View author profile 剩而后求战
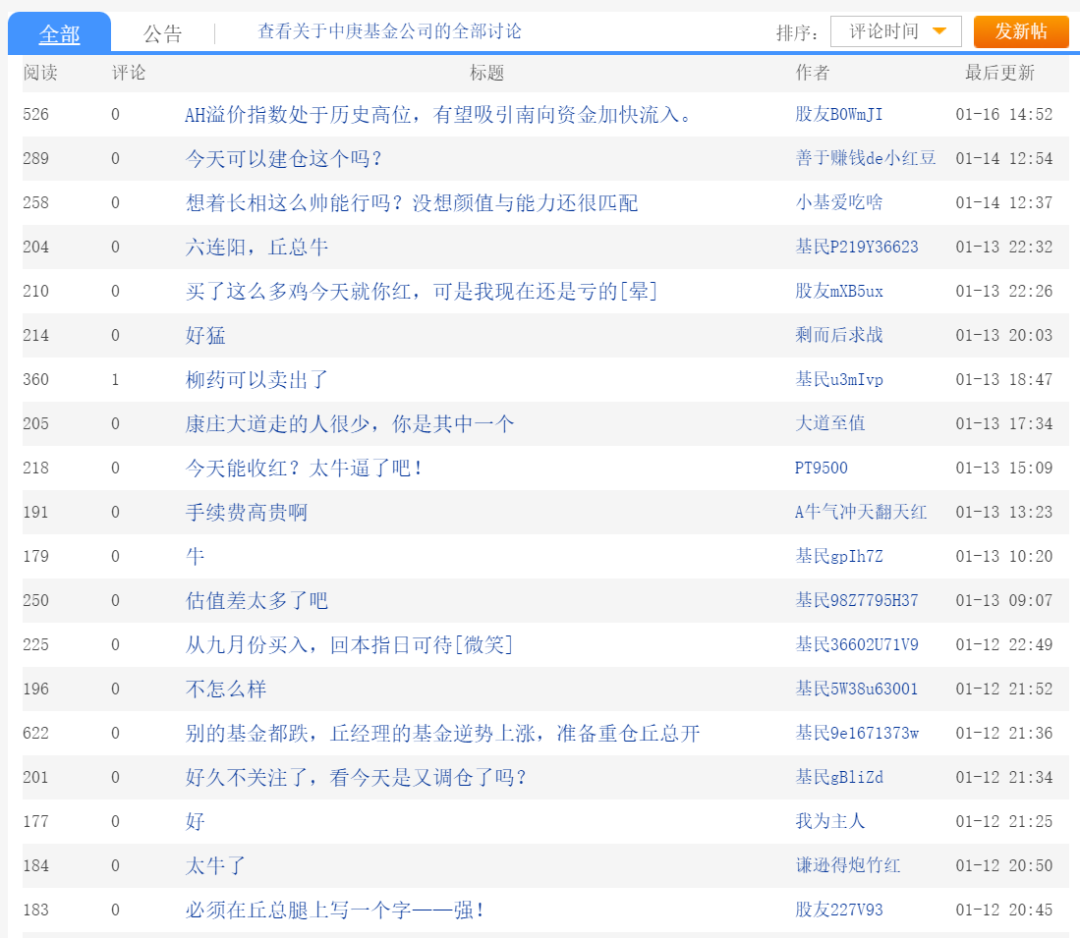Screen dimensions: 1080x938 click(839, 335)
